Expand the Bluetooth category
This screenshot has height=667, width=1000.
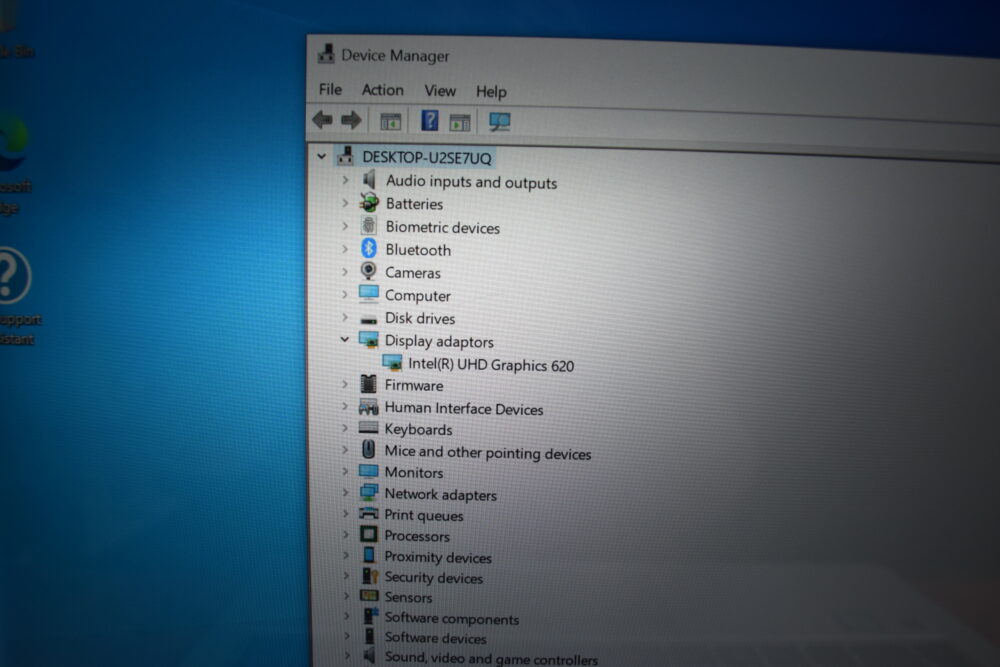click(x=345, y=249)
